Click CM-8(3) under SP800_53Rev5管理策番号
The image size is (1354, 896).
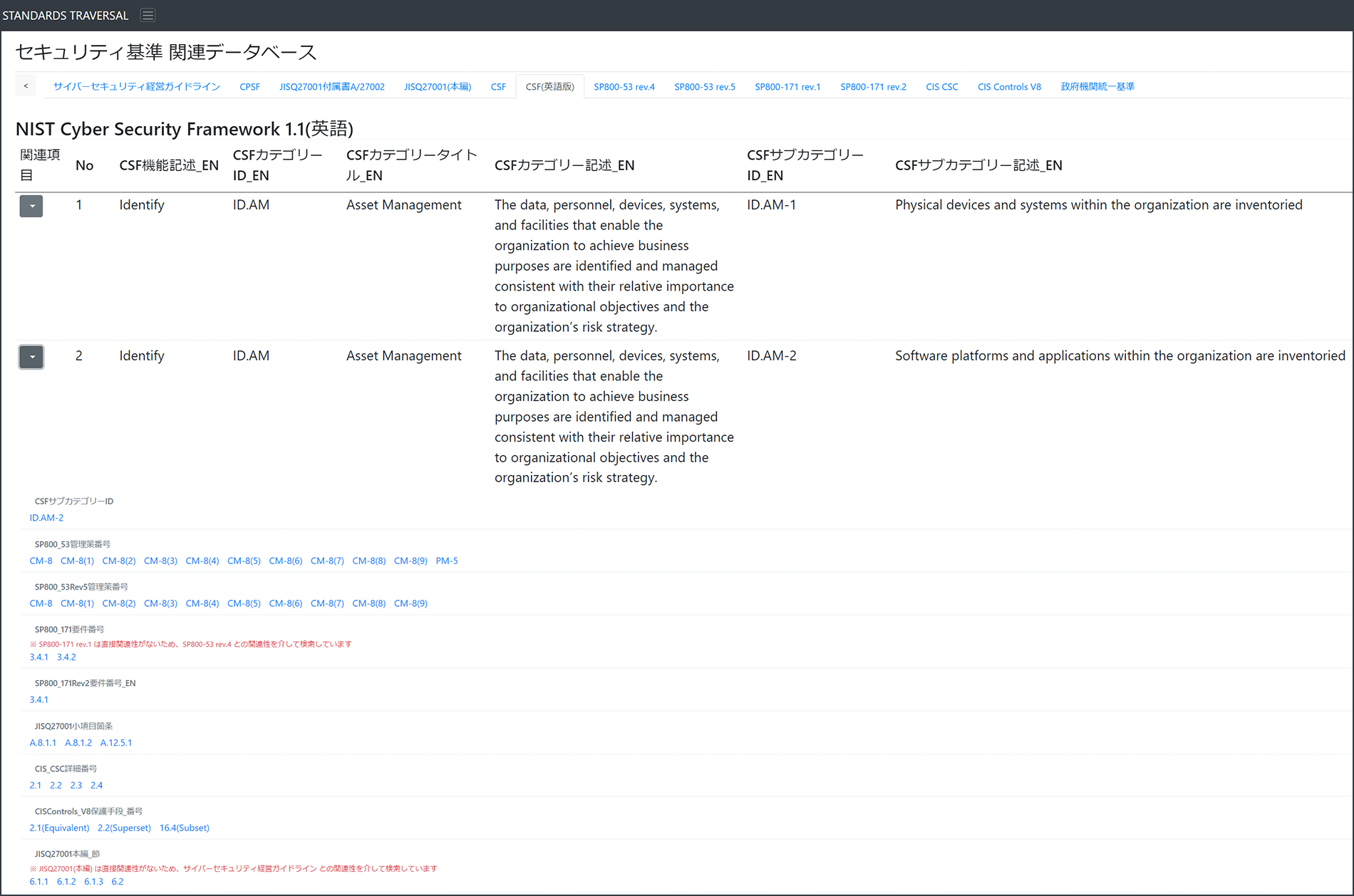coord(160,603)
